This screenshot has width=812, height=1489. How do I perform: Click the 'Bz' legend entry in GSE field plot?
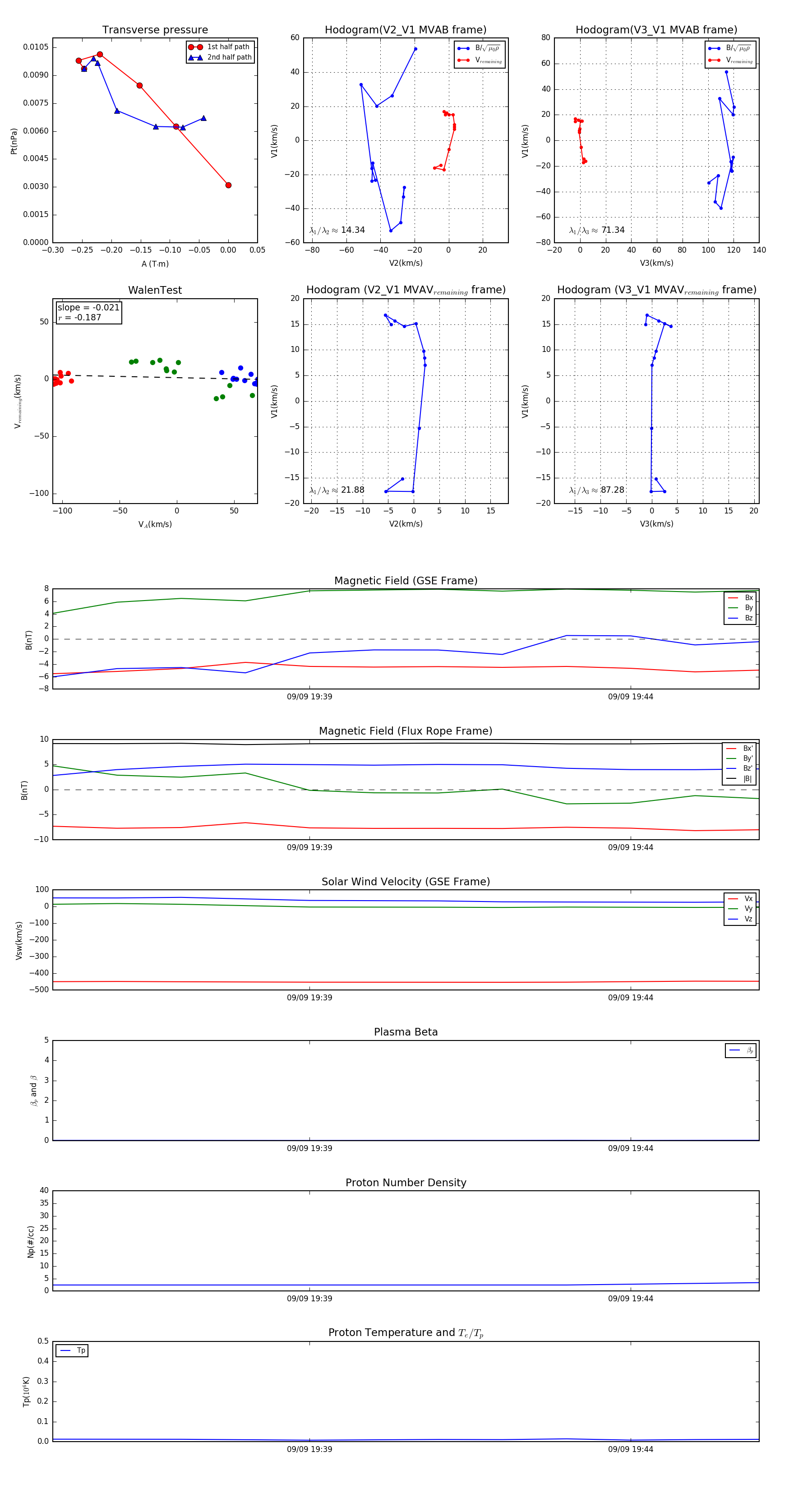(x=740, y=618)
